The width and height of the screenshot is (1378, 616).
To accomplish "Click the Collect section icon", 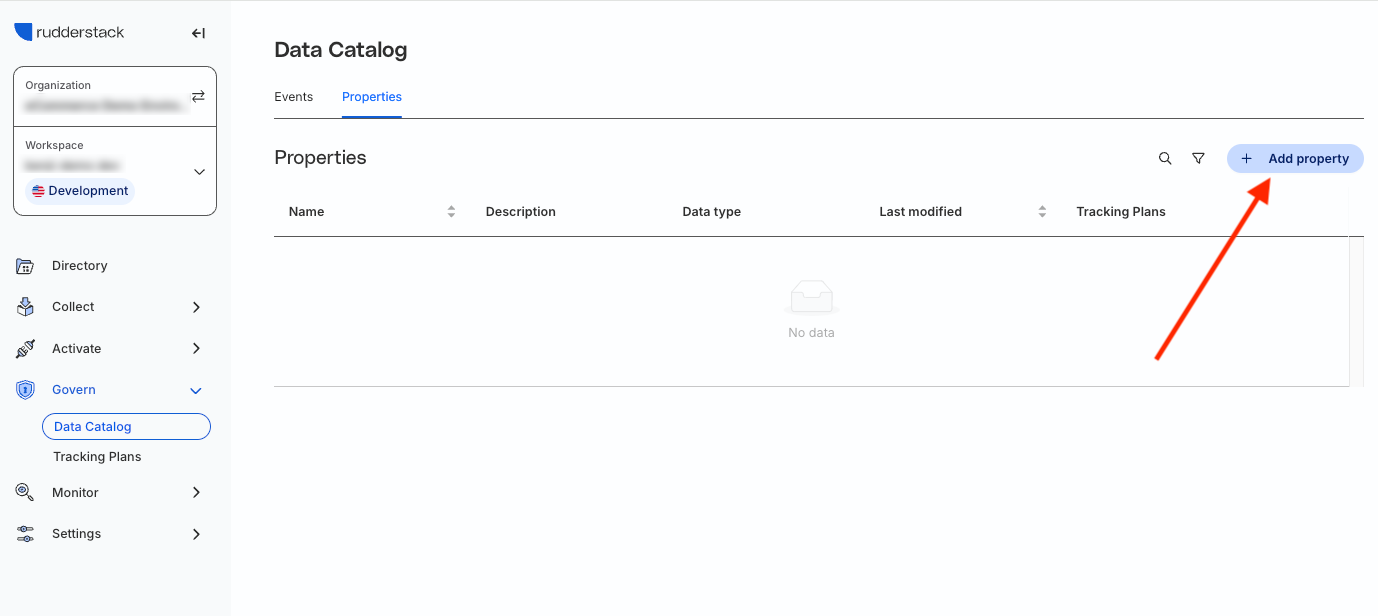I will coord(25,307).
